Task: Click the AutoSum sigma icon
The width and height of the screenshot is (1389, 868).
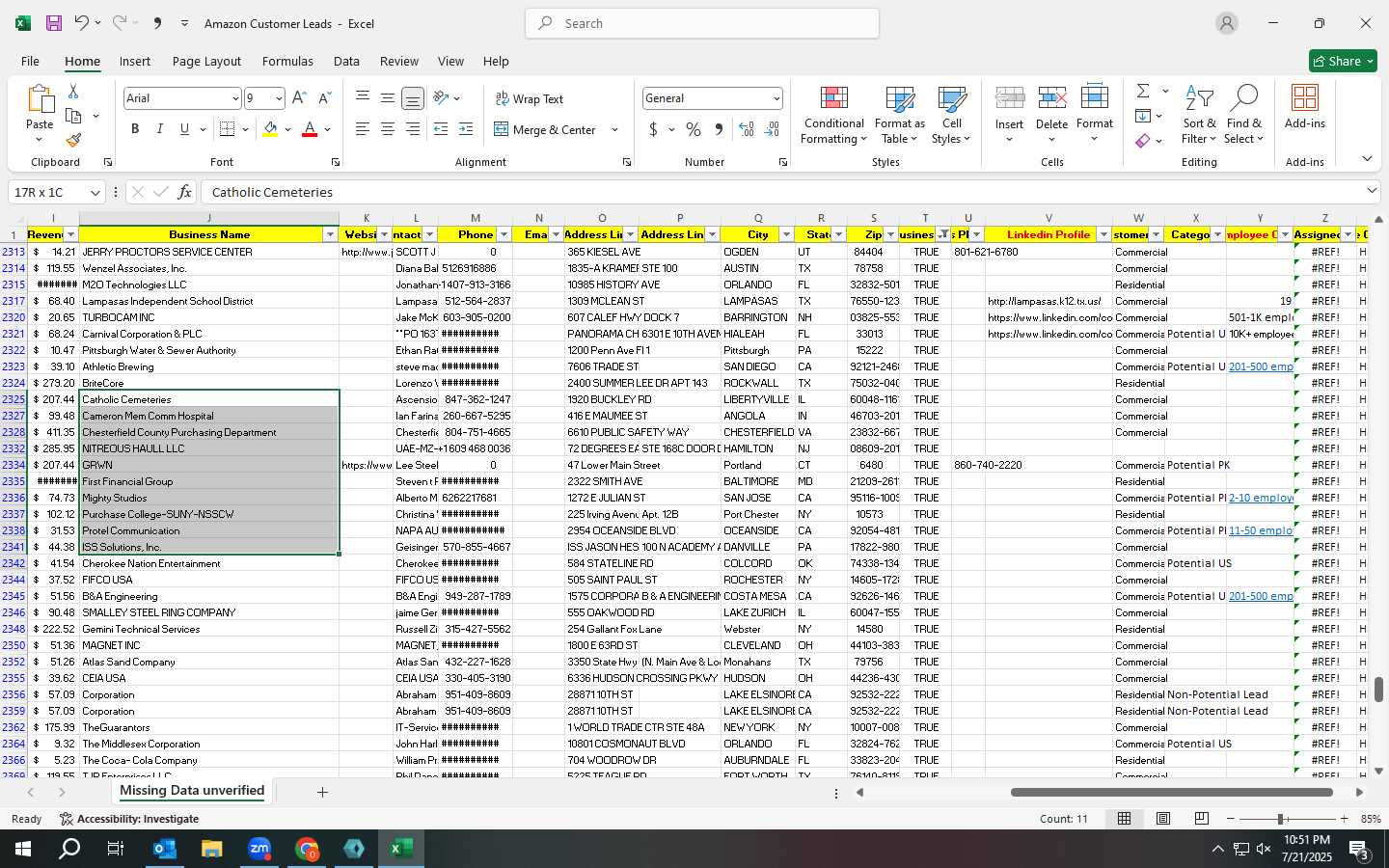Action: coord(1143,91)
